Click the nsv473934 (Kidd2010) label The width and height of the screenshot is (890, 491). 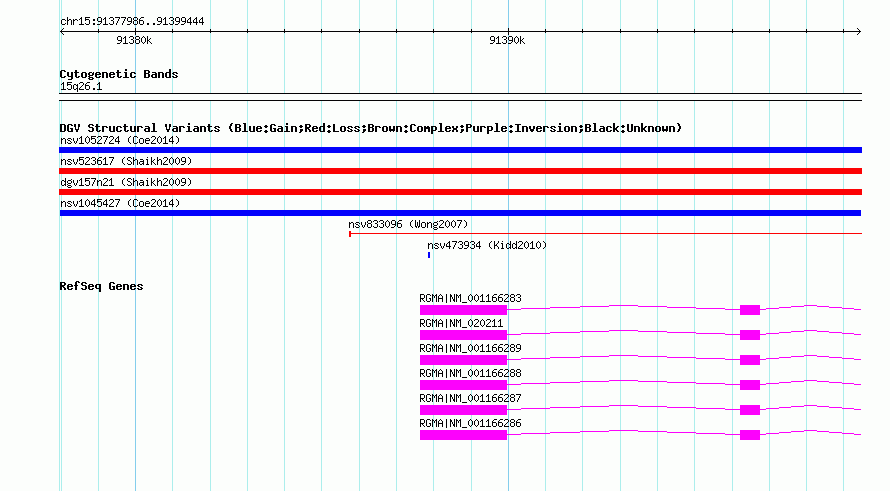[487, 245]
